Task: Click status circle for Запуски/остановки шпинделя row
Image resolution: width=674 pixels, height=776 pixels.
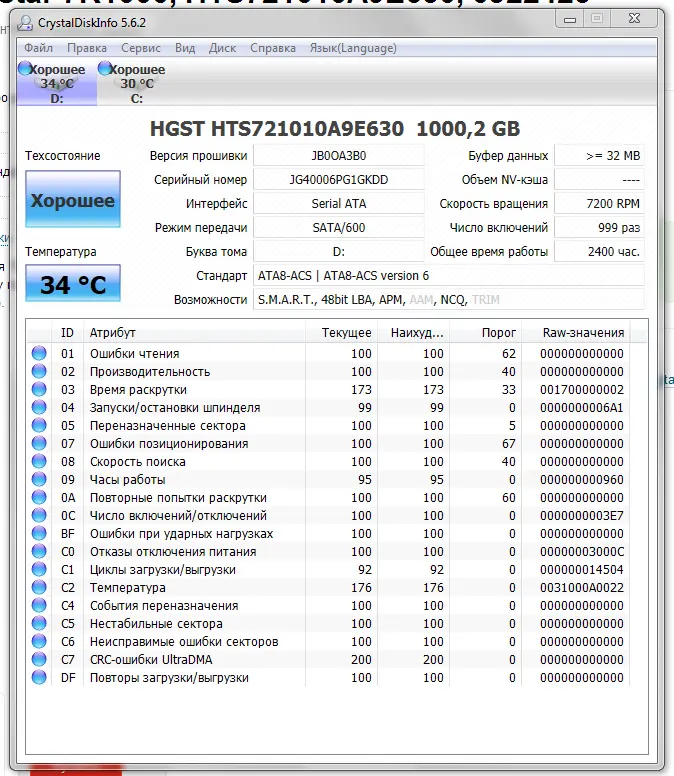Action: [39, 407]
